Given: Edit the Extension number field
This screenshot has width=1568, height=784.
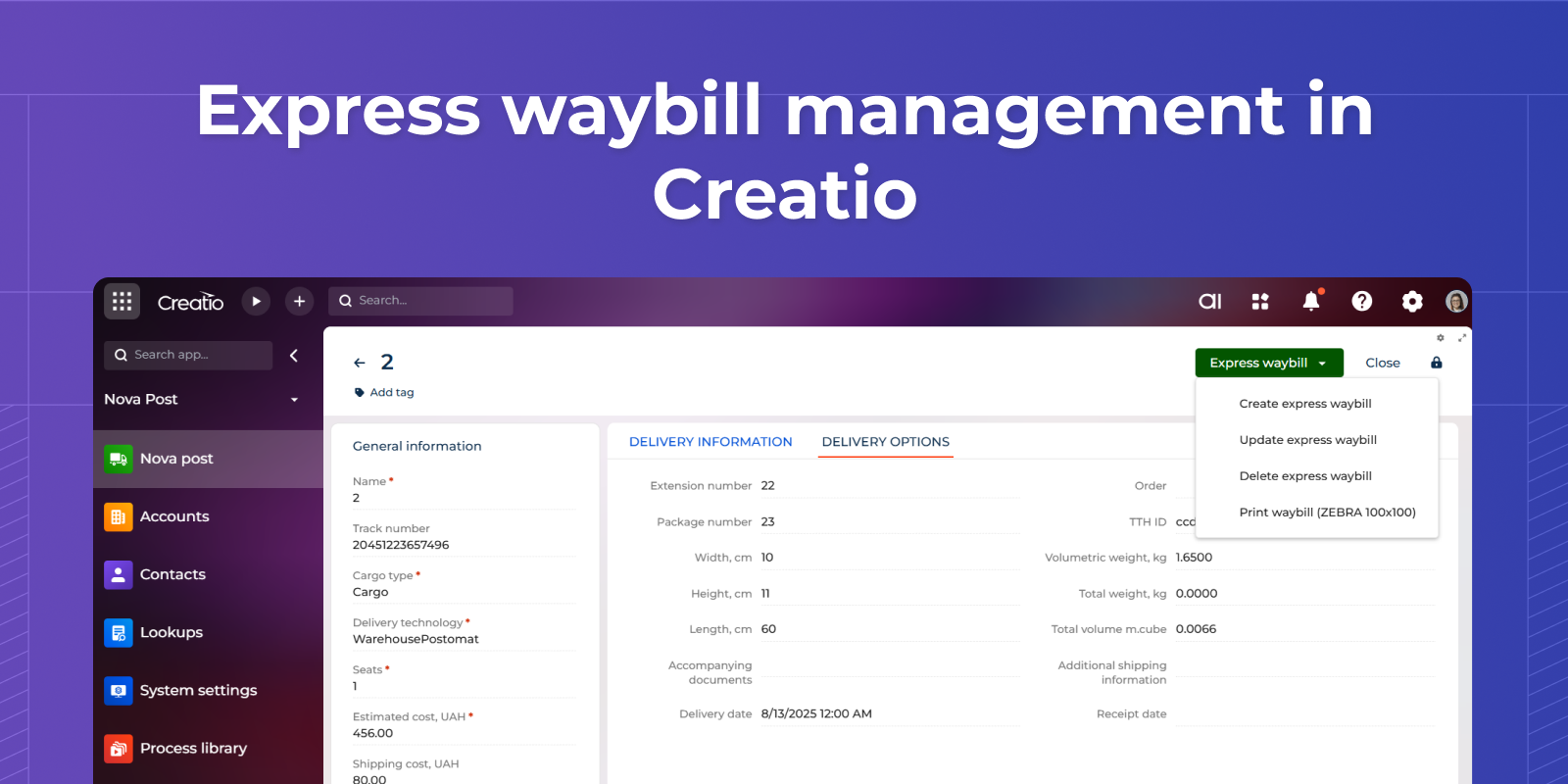Looking at the screenshot, I should click(889, 486).
